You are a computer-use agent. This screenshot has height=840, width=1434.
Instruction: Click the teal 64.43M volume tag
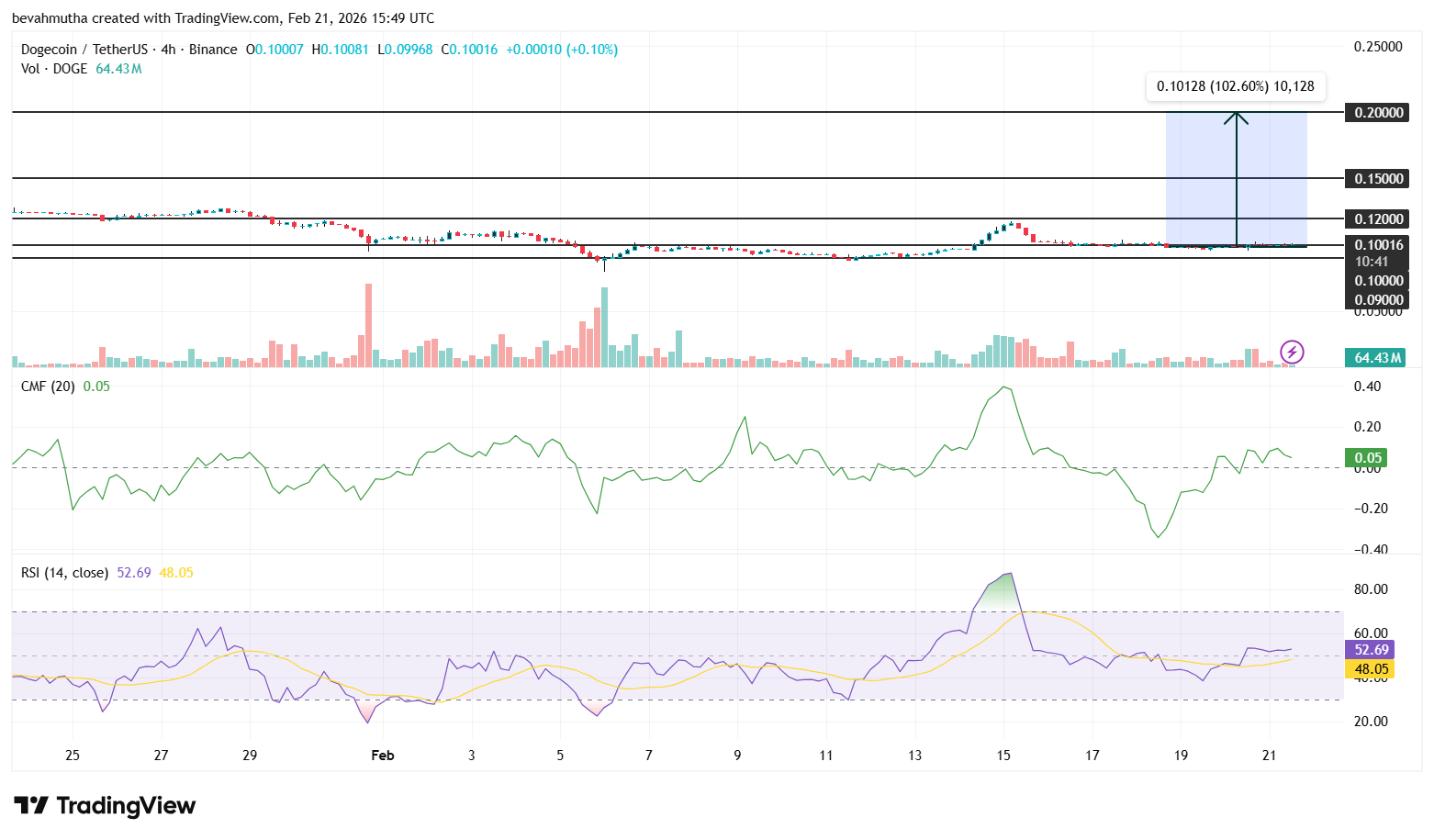coord(1375,357)
